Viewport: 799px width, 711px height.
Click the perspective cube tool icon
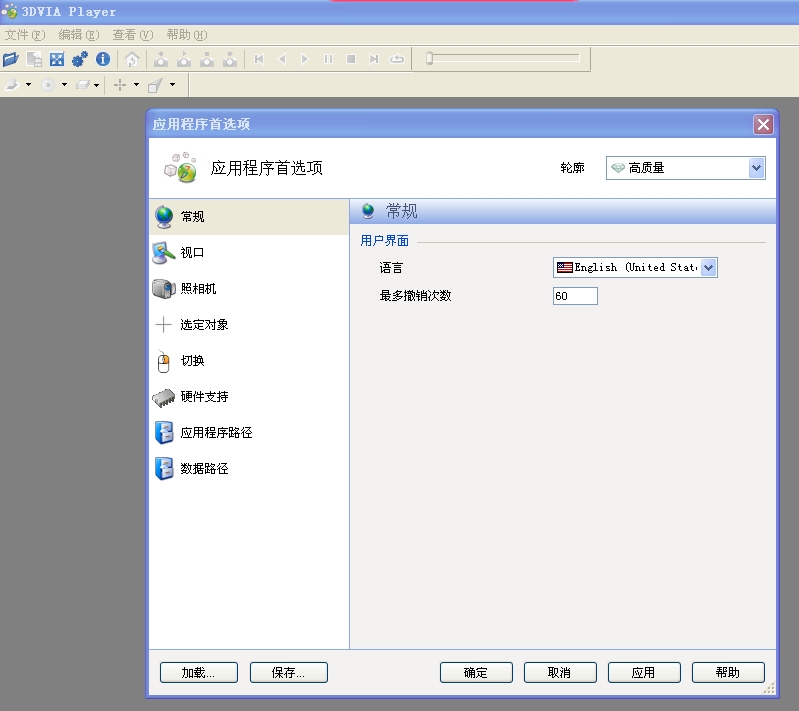coord(155,85)
